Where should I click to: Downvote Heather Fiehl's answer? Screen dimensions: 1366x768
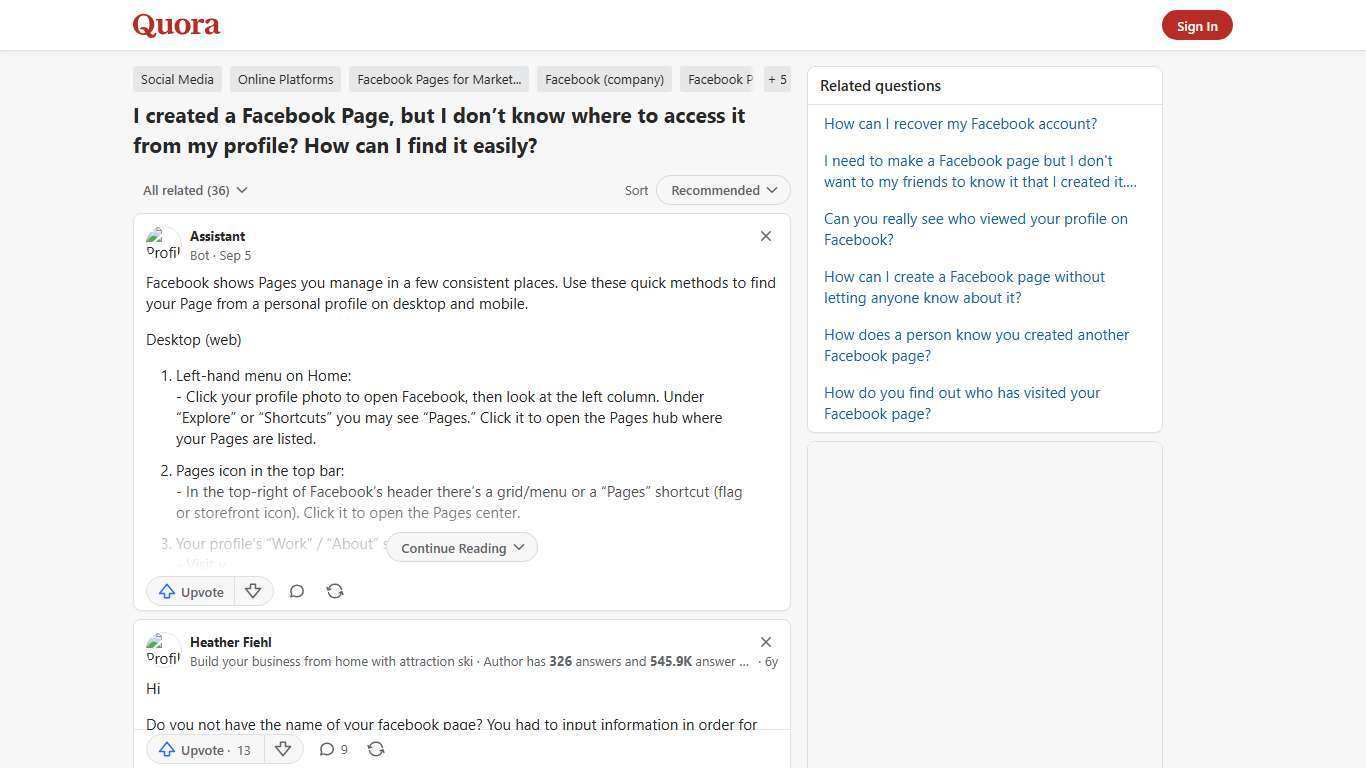pyautogui.click(x=283, y=749)
